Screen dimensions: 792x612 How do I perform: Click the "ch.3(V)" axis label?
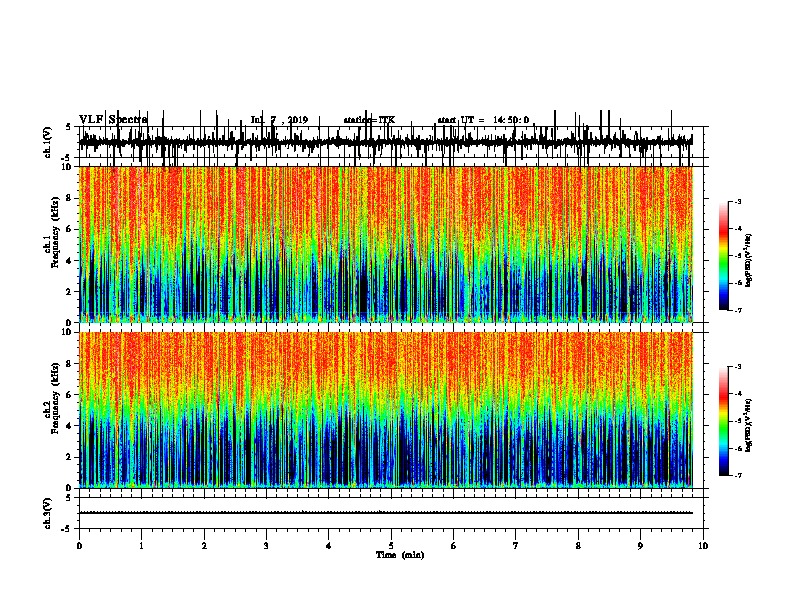click(x=48, y=513)
